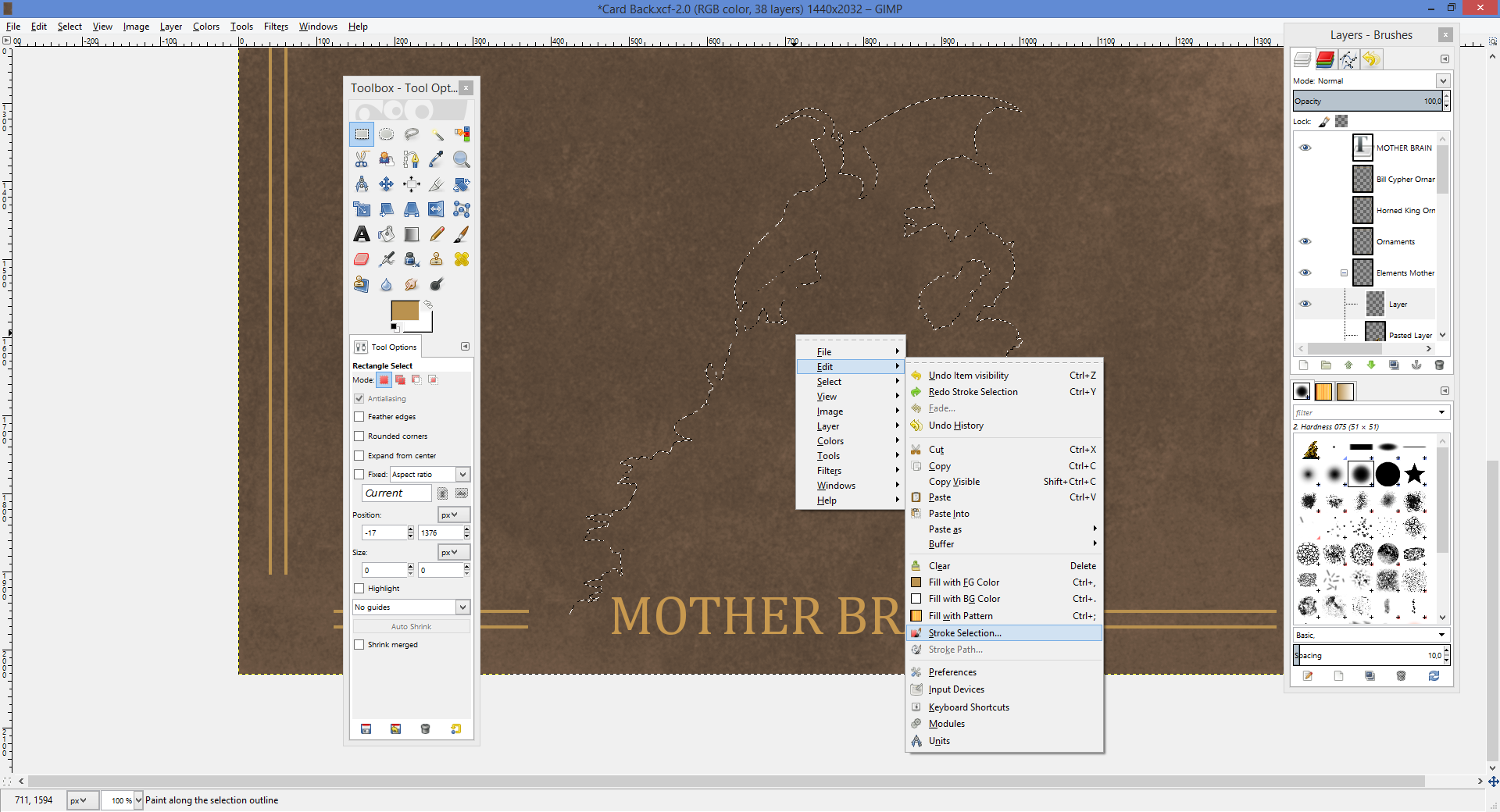
Task: Select the Paintbrush tool
Action: (x=462, y=234)
